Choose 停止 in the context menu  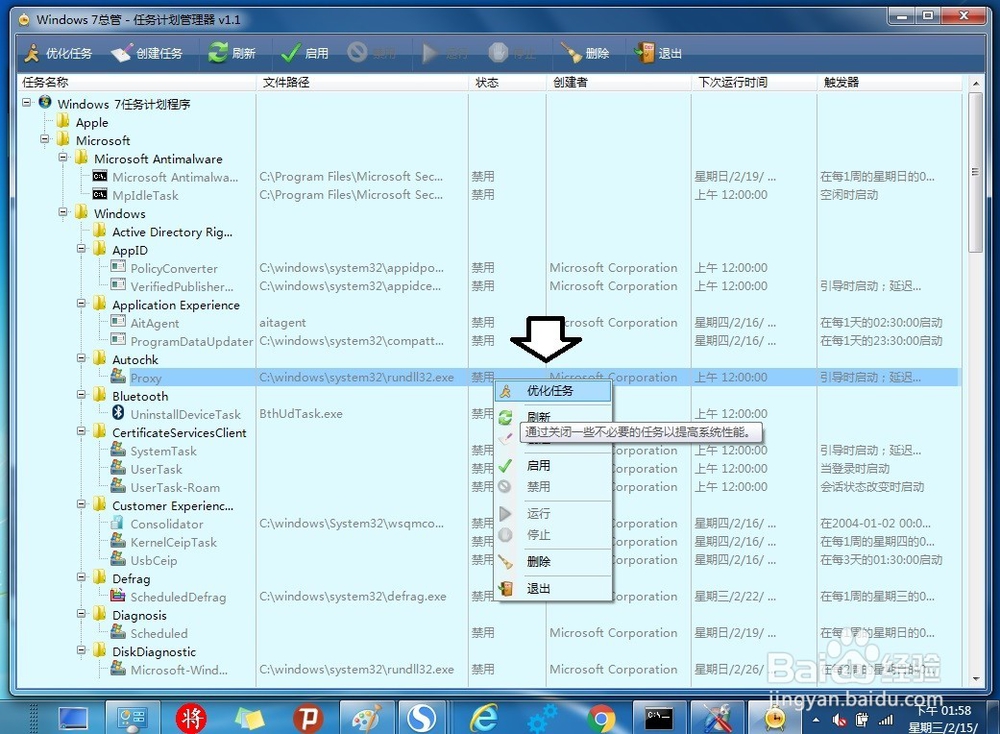554,534
